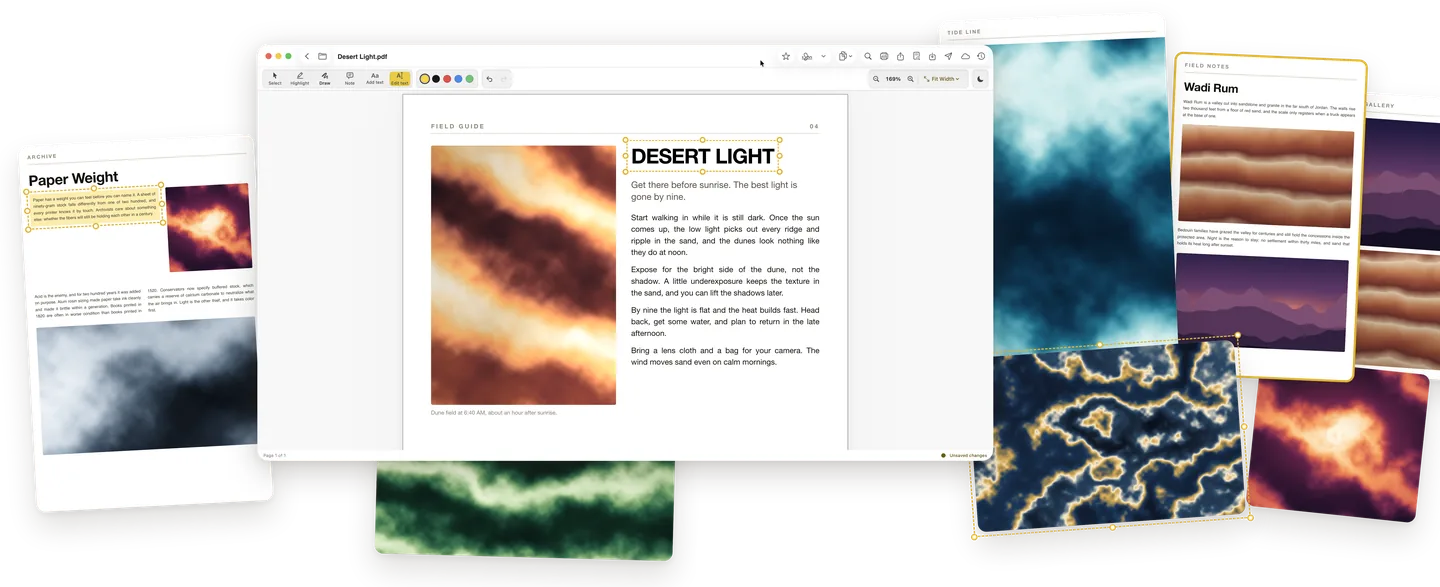Image resolution: width=1440 pixels, height=587 pixels.
Task: Click the 169% zoom value
Action: (x=893, y=79)
